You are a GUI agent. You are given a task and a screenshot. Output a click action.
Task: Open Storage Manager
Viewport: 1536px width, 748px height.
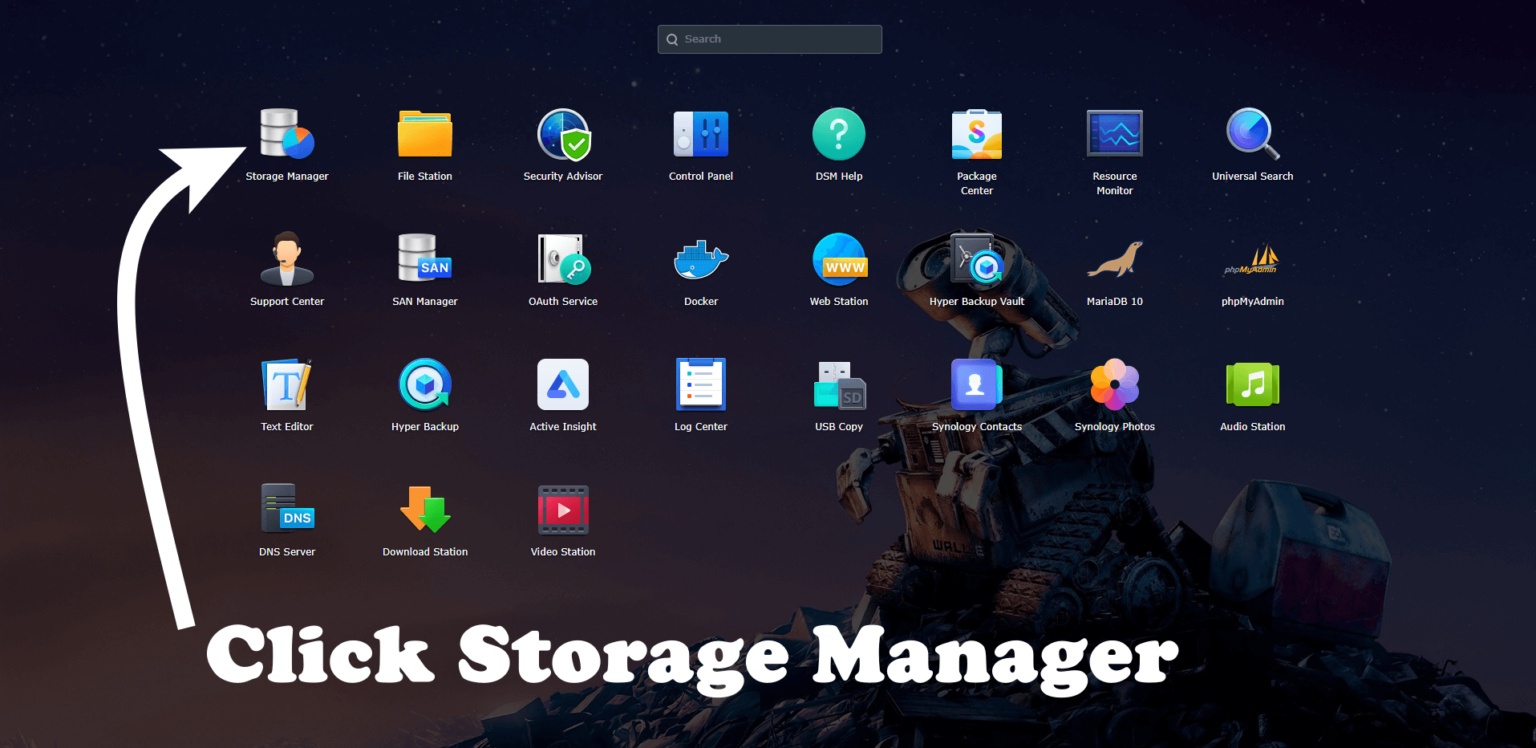pyautogui.click(x=287, y=133)
